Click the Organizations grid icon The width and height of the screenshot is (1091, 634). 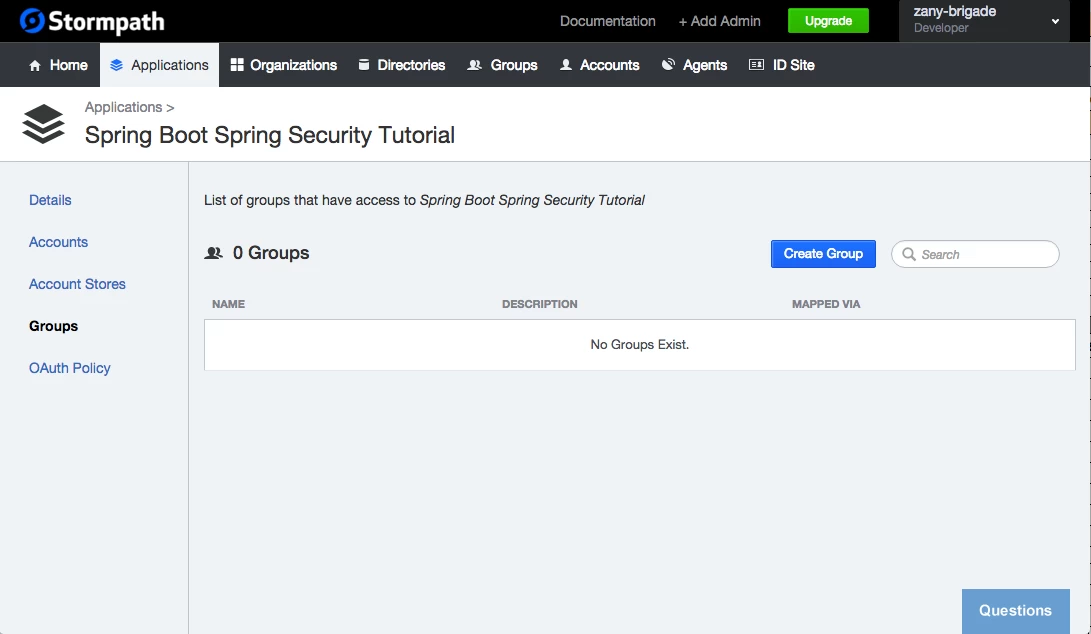tap(237, 65)
